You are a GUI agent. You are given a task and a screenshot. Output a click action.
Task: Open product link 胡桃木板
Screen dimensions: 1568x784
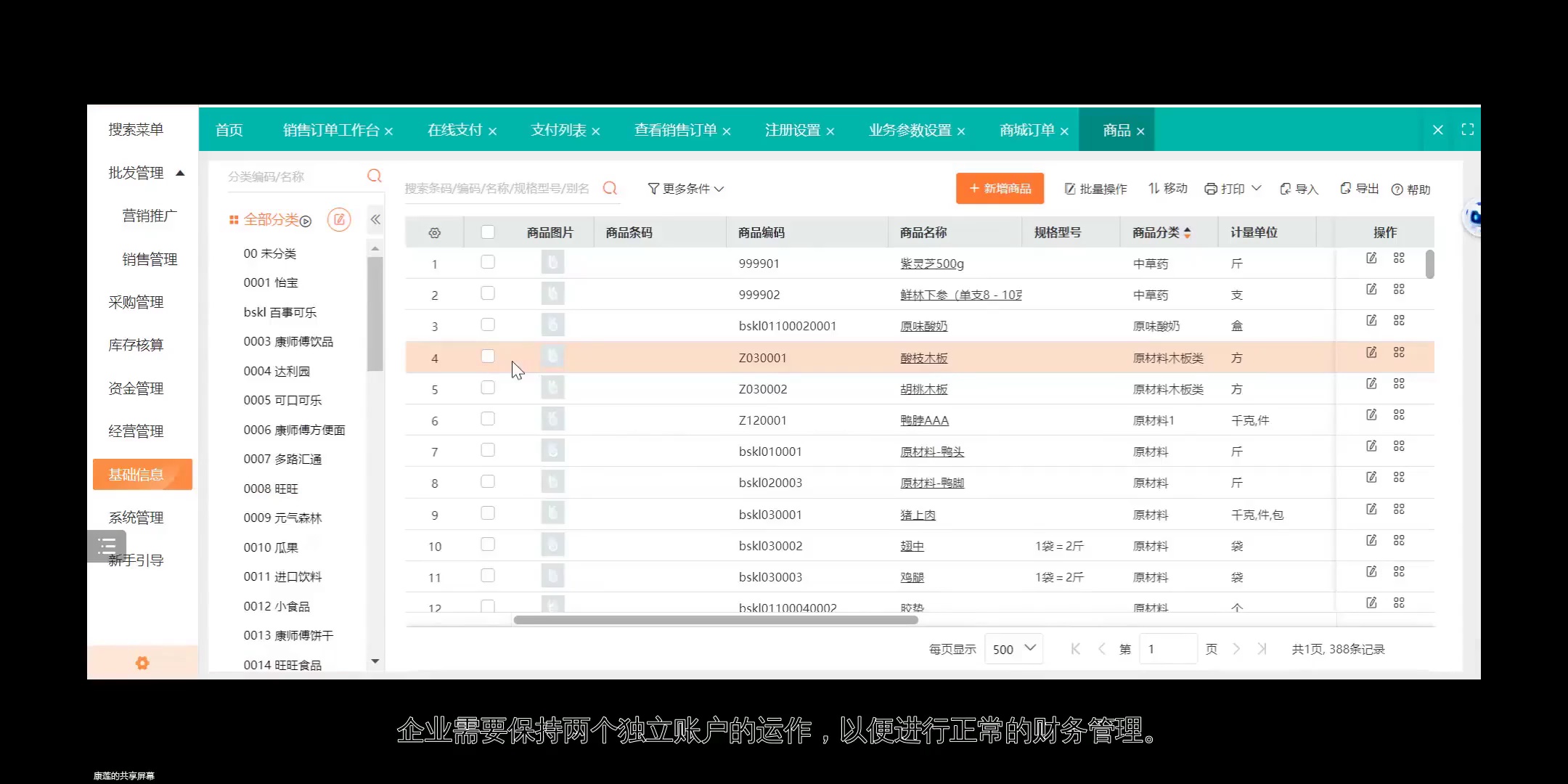pos(925,388)
